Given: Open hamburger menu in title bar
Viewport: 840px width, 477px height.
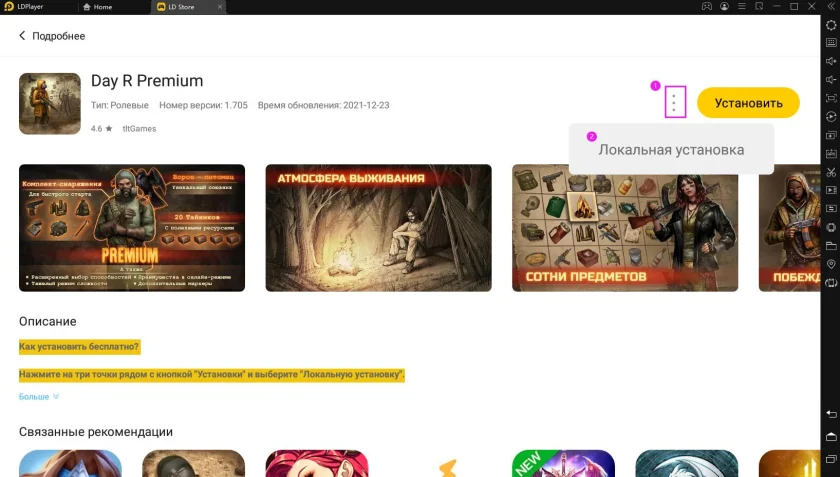Looking at the screenshot, I should pos(741,6).
